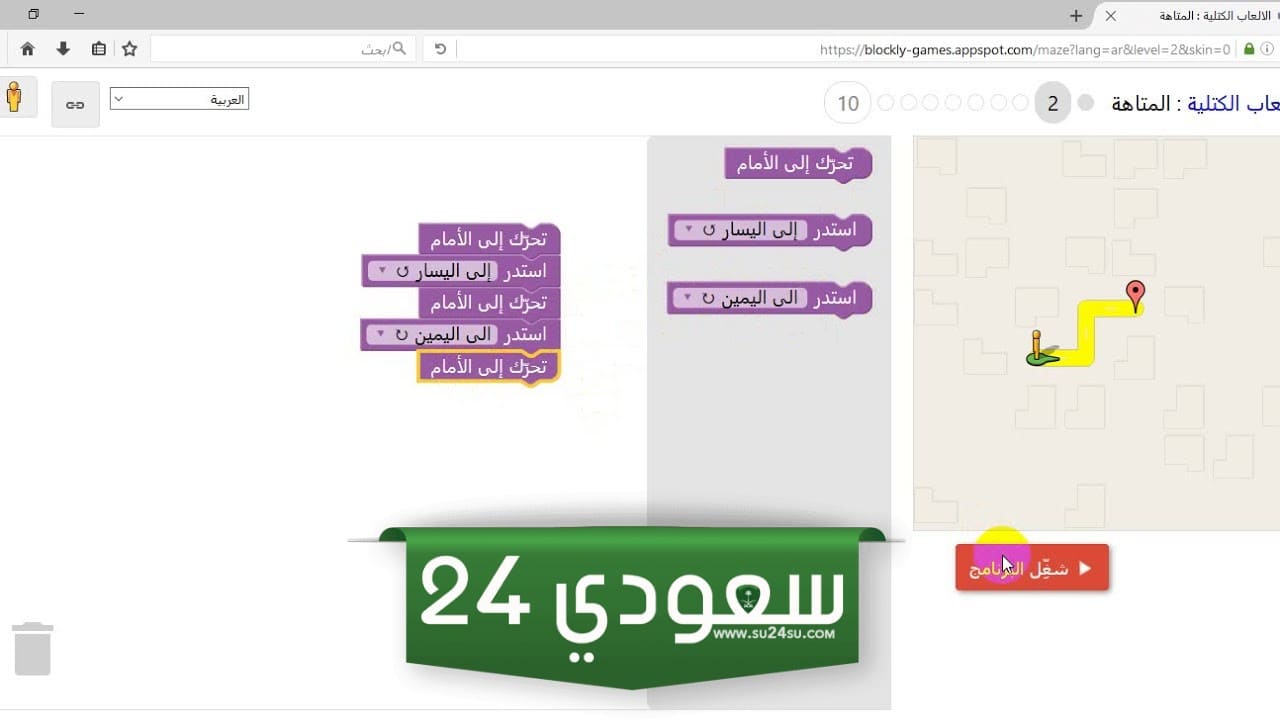Open the ألعاب الكتلية home link

(1234, 104)
